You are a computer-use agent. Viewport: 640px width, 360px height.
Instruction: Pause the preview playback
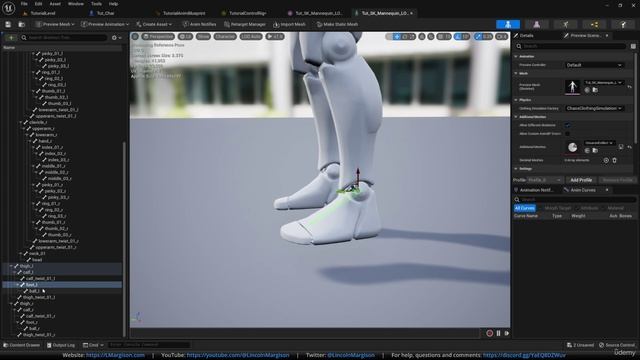click(x=498, y=333)
